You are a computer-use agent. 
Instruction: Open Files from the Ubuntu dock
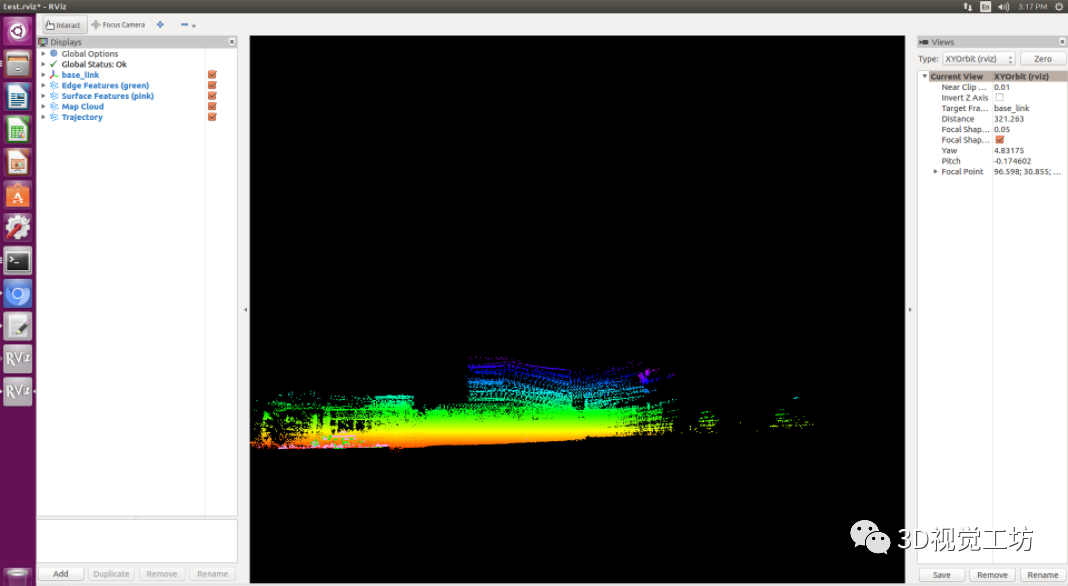(16, 63)
